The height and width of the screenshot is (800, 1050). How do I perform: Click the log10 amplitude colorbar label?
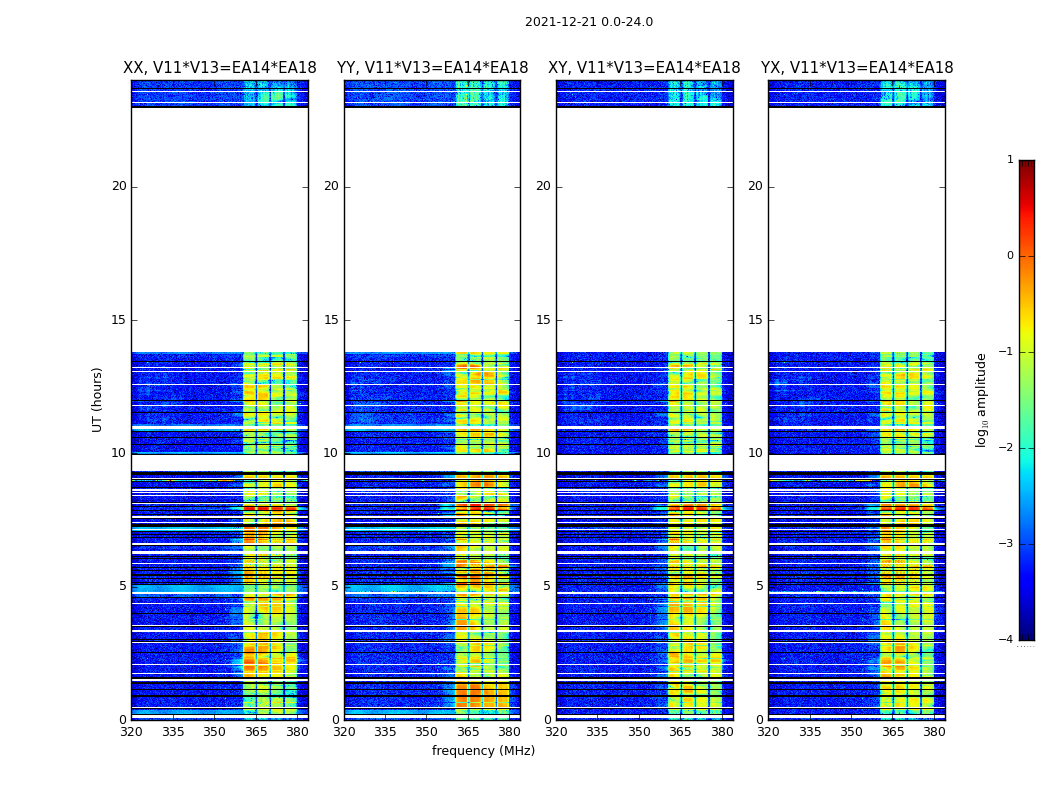click(982, 399)
